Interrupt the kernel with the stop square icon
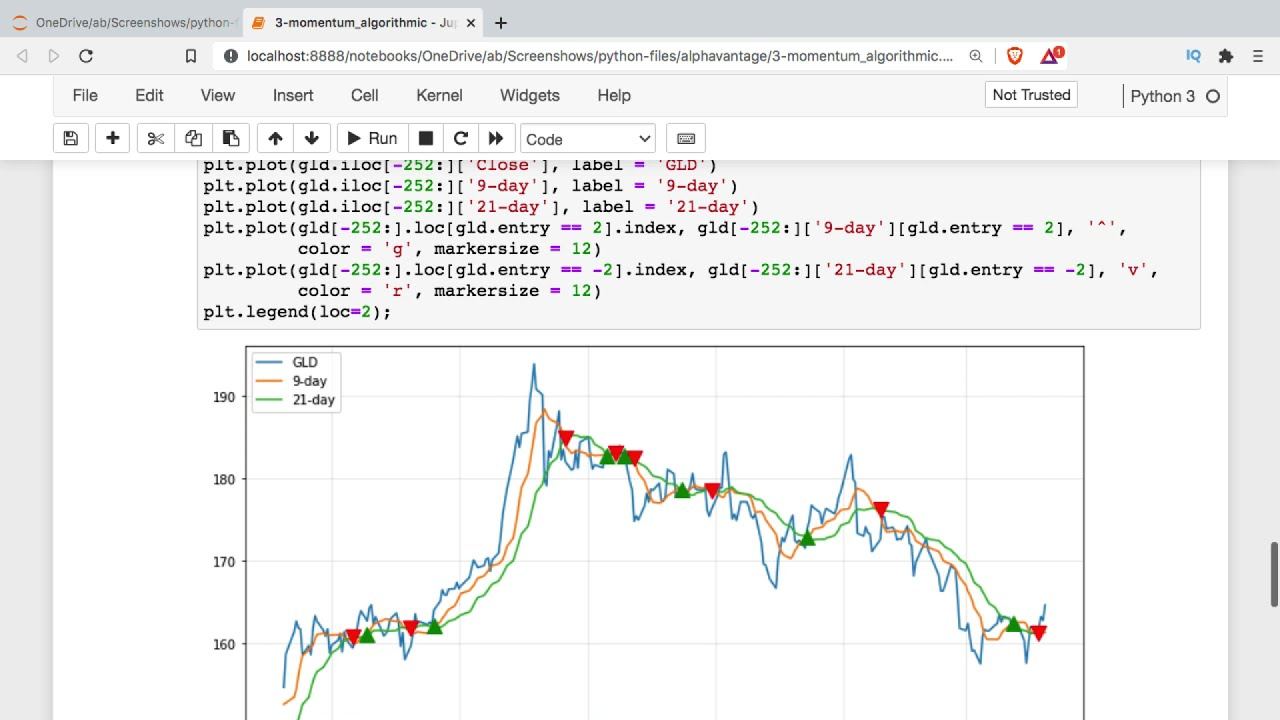 425,139
